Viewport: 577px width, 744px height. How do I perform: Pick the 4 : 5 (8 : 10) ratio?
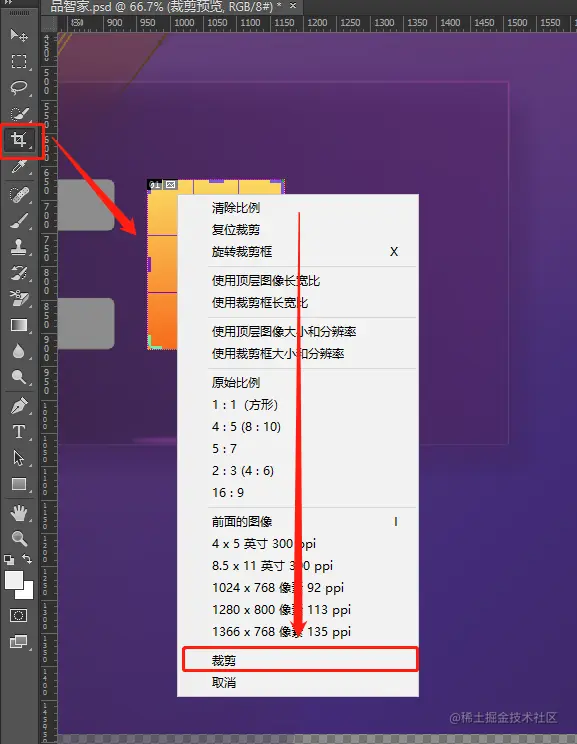pyautogui.click(x=298, y=427)
